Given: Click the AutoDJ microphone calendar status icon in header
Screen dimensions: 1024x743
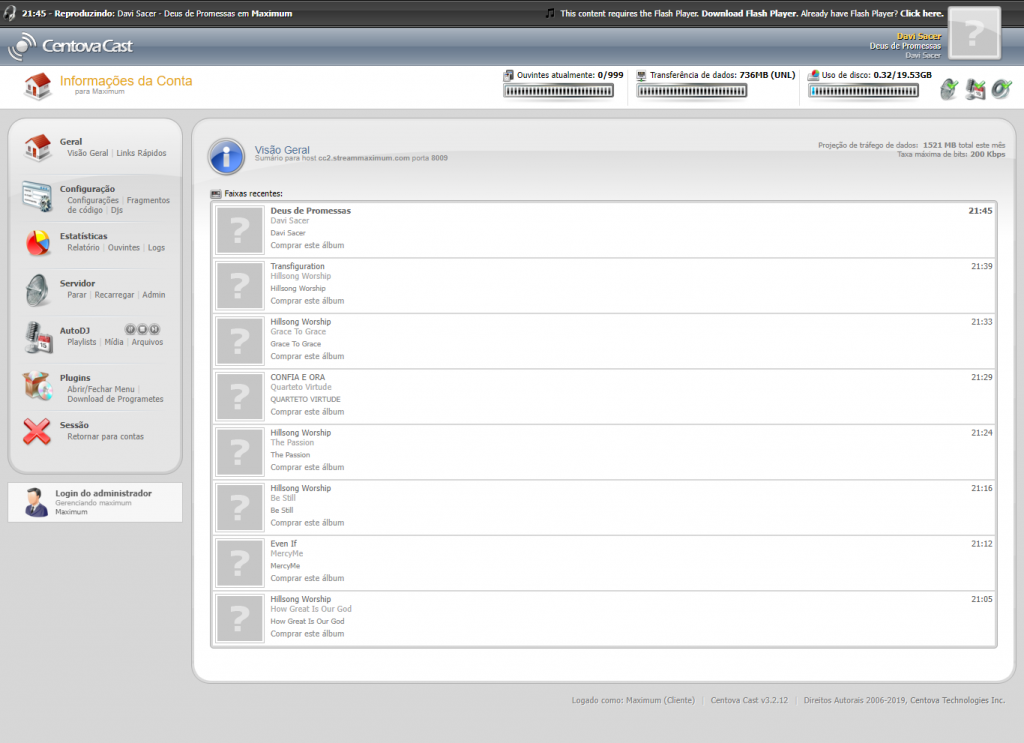Looking at the screenshot, I should [x=976, y=89].
